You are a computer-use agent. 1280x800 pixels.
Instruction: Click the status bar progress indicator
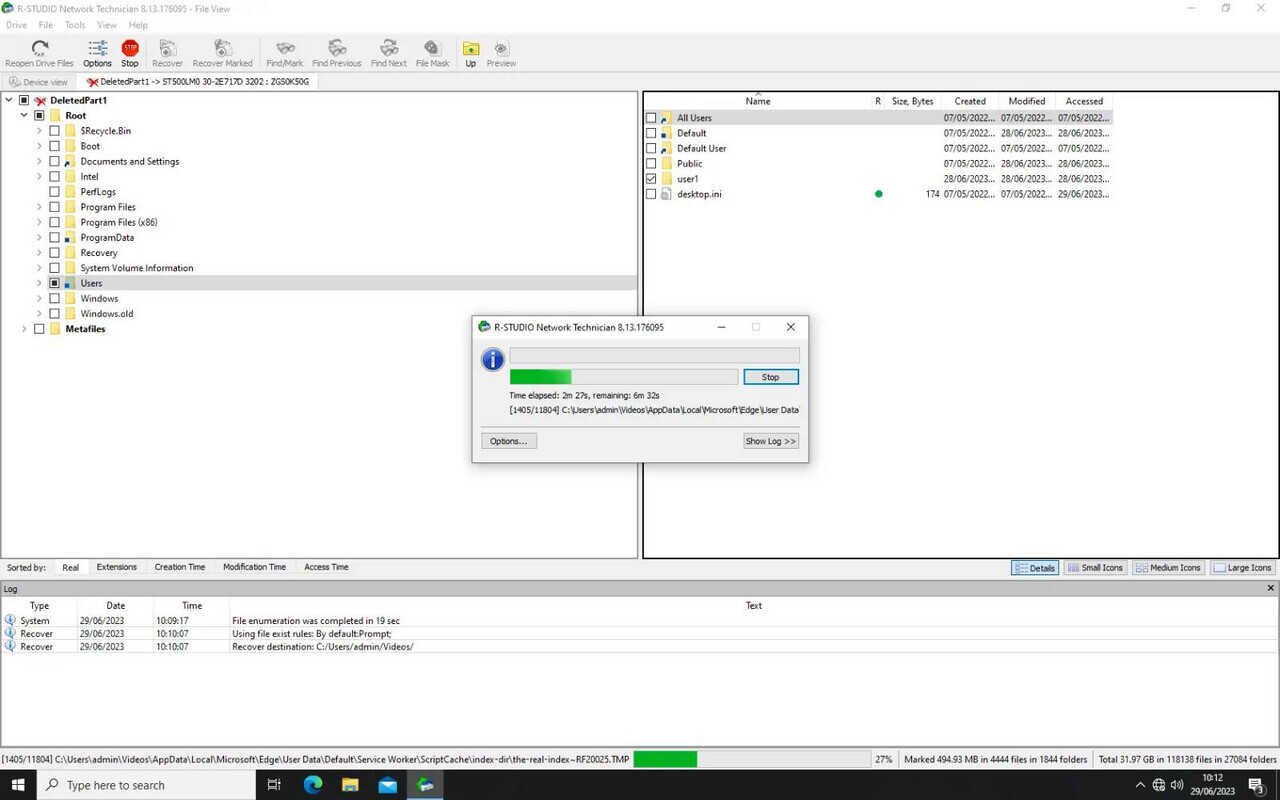(753, 759)
